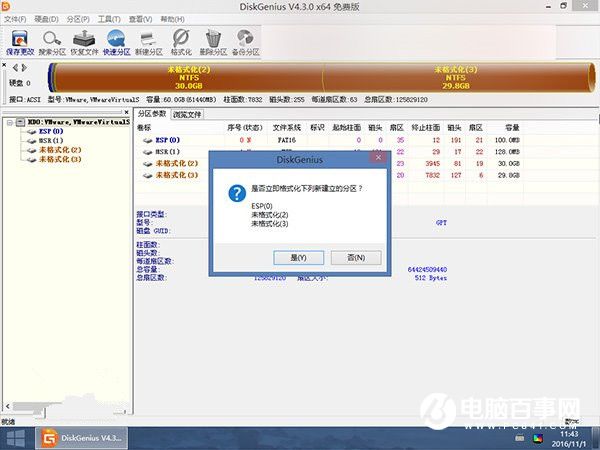The width and height of the screenshot is (600, 450).
Task: Open the 分区(P) menu
Action: point(78,19)
